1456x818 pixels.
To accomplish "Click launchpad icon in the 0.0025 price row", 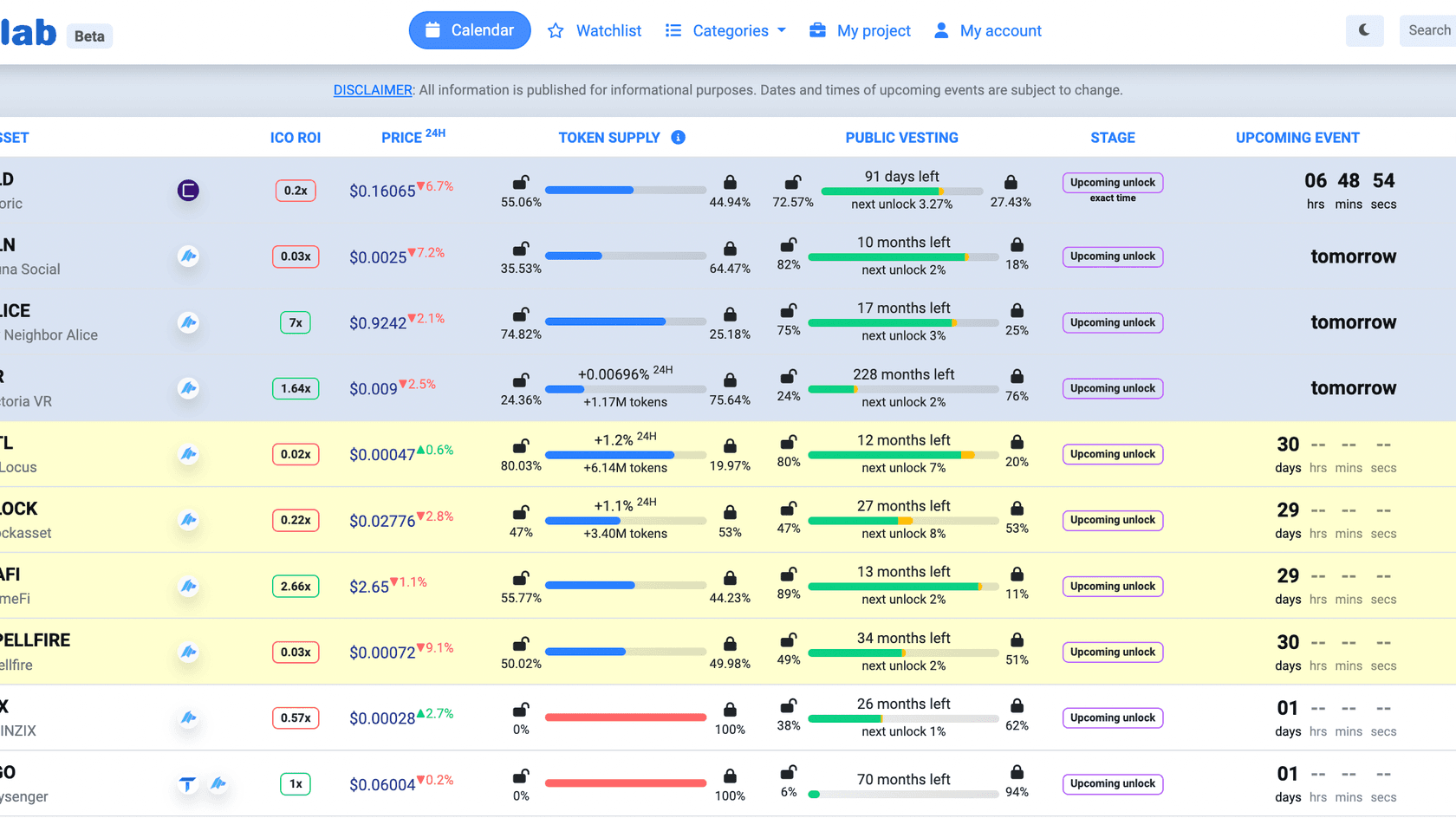I will [x=188, y=256].
